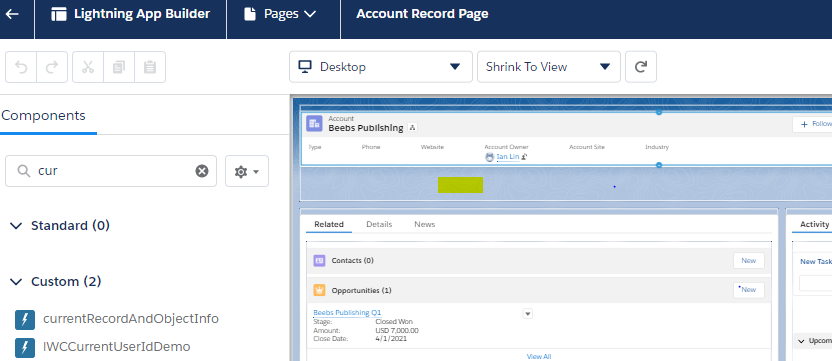Click the lightning icon beside currentRecordAndObjectInfo
Image resolution: width=832 pixels, height=361 pixels.
pos(25,320)
